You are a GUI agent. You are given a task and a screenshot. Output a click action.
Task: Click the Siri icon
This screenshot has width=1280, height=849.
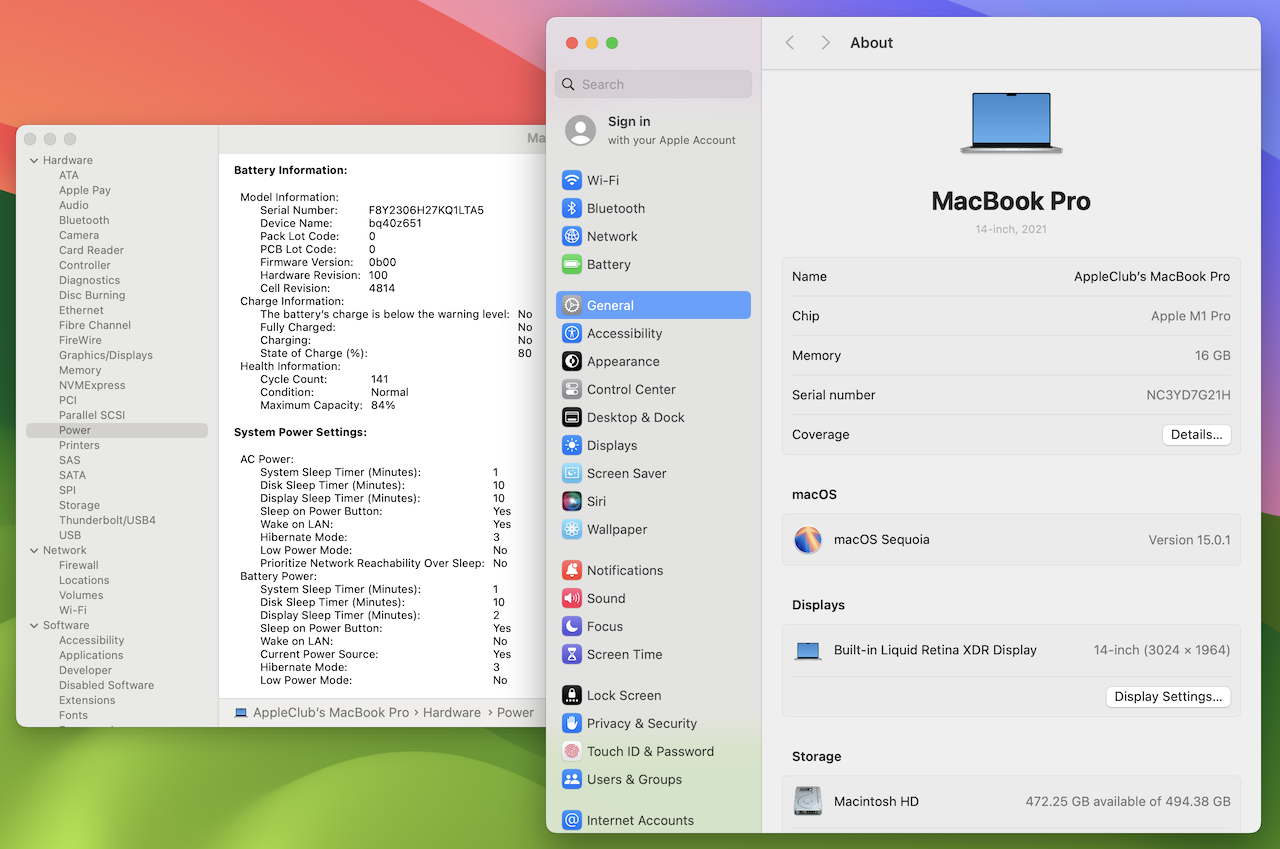tap(572, 501)
